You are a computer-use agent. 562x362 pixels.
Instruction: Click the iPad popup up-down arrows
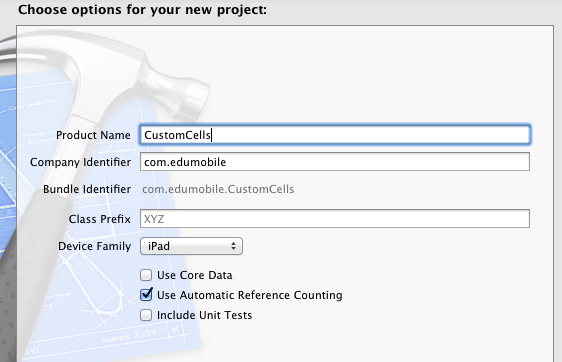click(x=233, y=246)
